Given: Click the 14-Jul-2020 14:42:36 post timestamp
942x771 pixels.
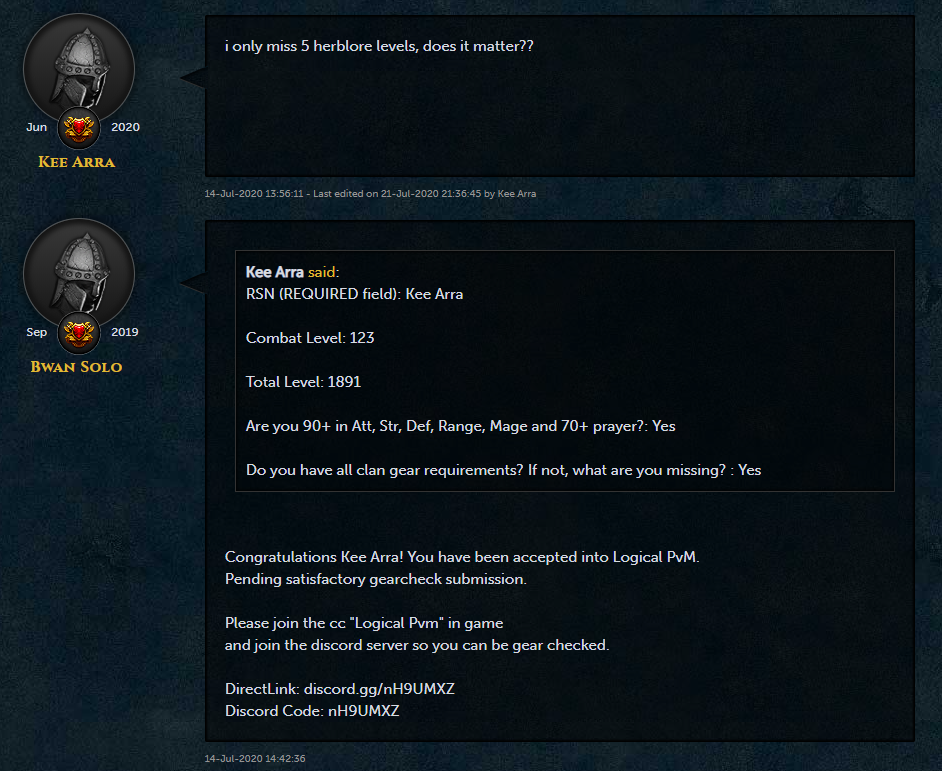Looking at the screenshot, I should tap(255, 758).
